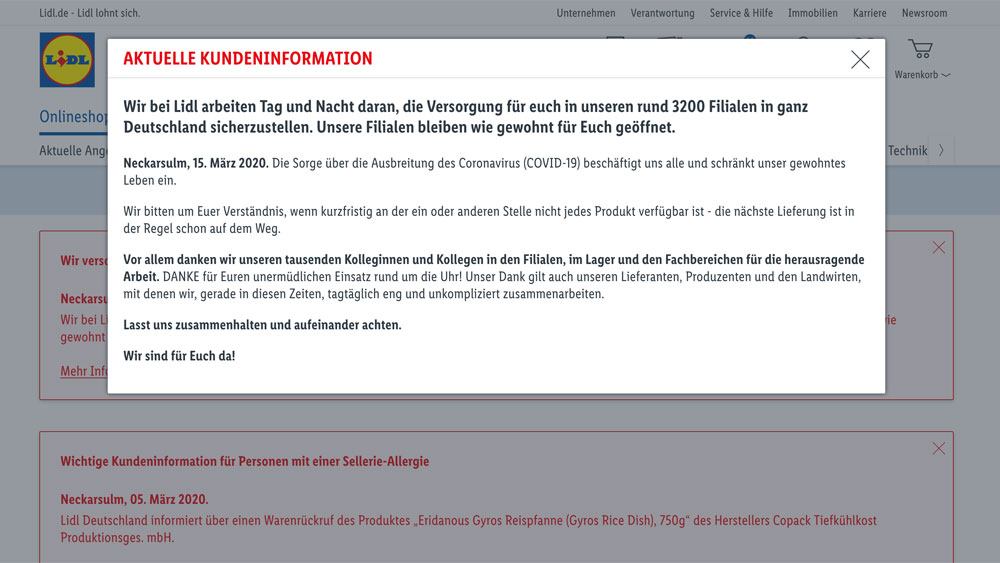
Task: Click the Eridanous Gyros Reispfanne recall text
Action: tap(469, 529)
